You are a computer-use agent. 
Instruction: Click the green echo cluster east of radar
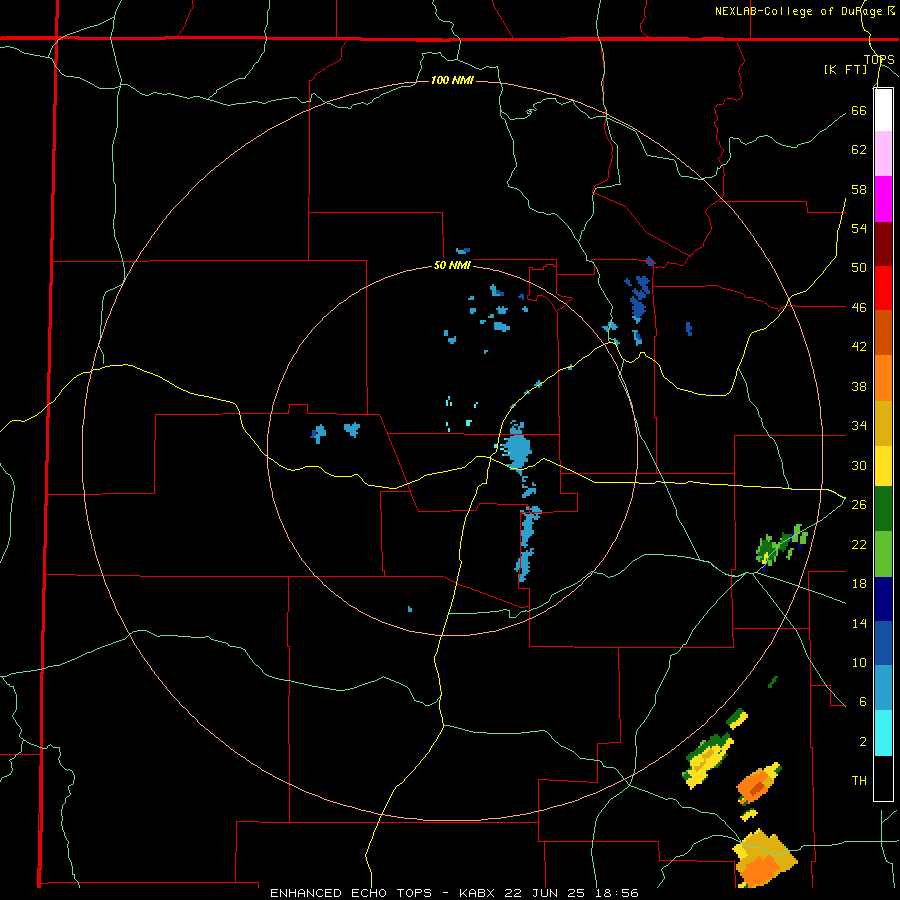781,545
